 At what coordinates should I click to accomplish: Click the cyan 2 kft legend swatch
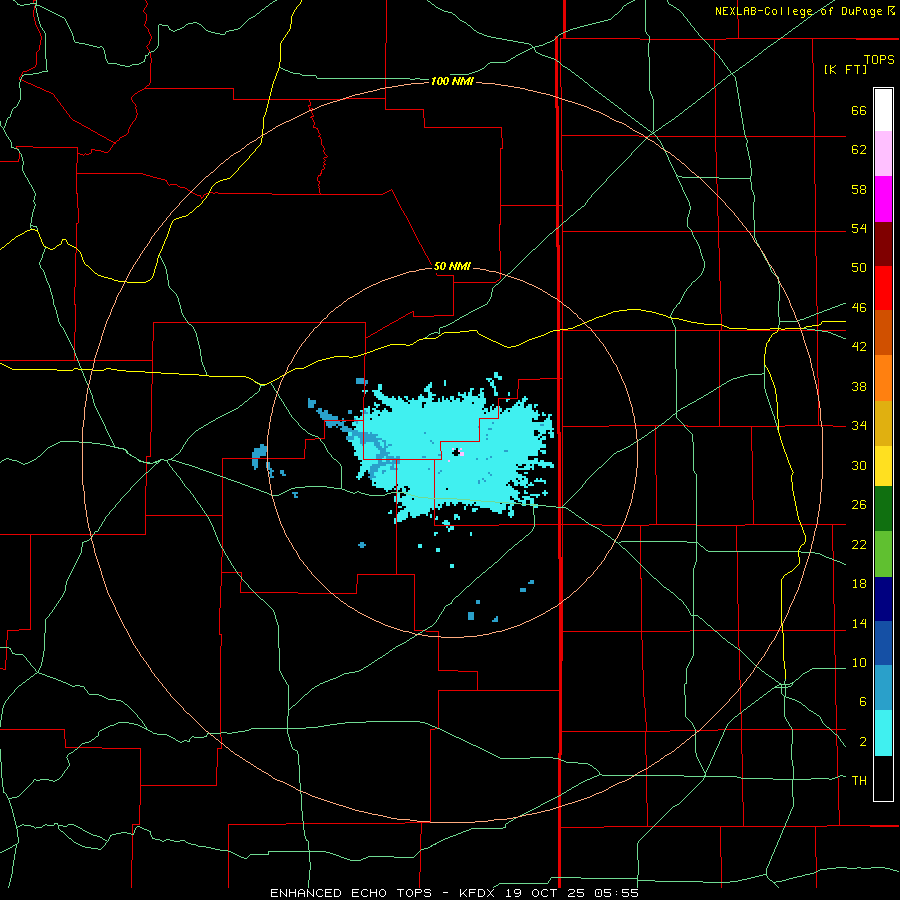click(883, 733)
